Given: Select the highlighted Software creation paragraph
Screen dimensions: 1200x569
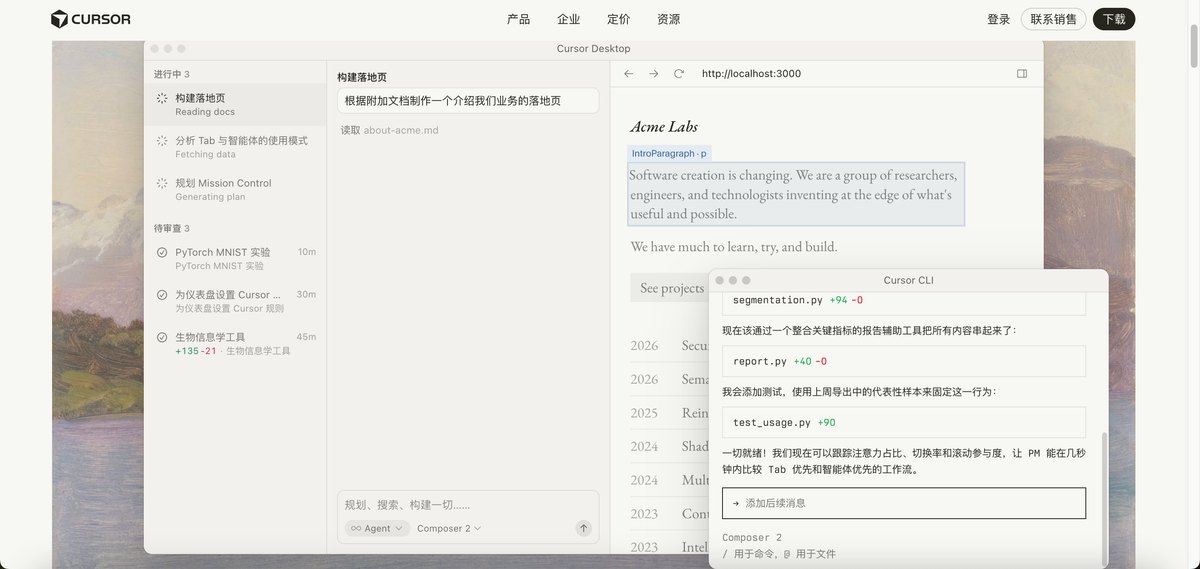Looking at the screenshot, I should point(796,194).
